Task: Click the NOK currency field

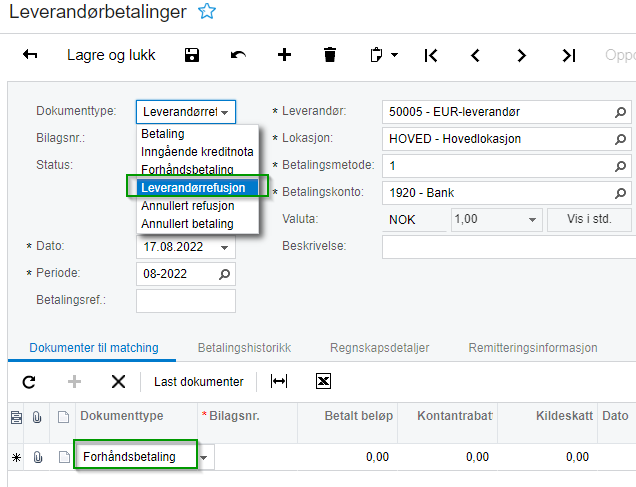Action: (x=414, y=220)
